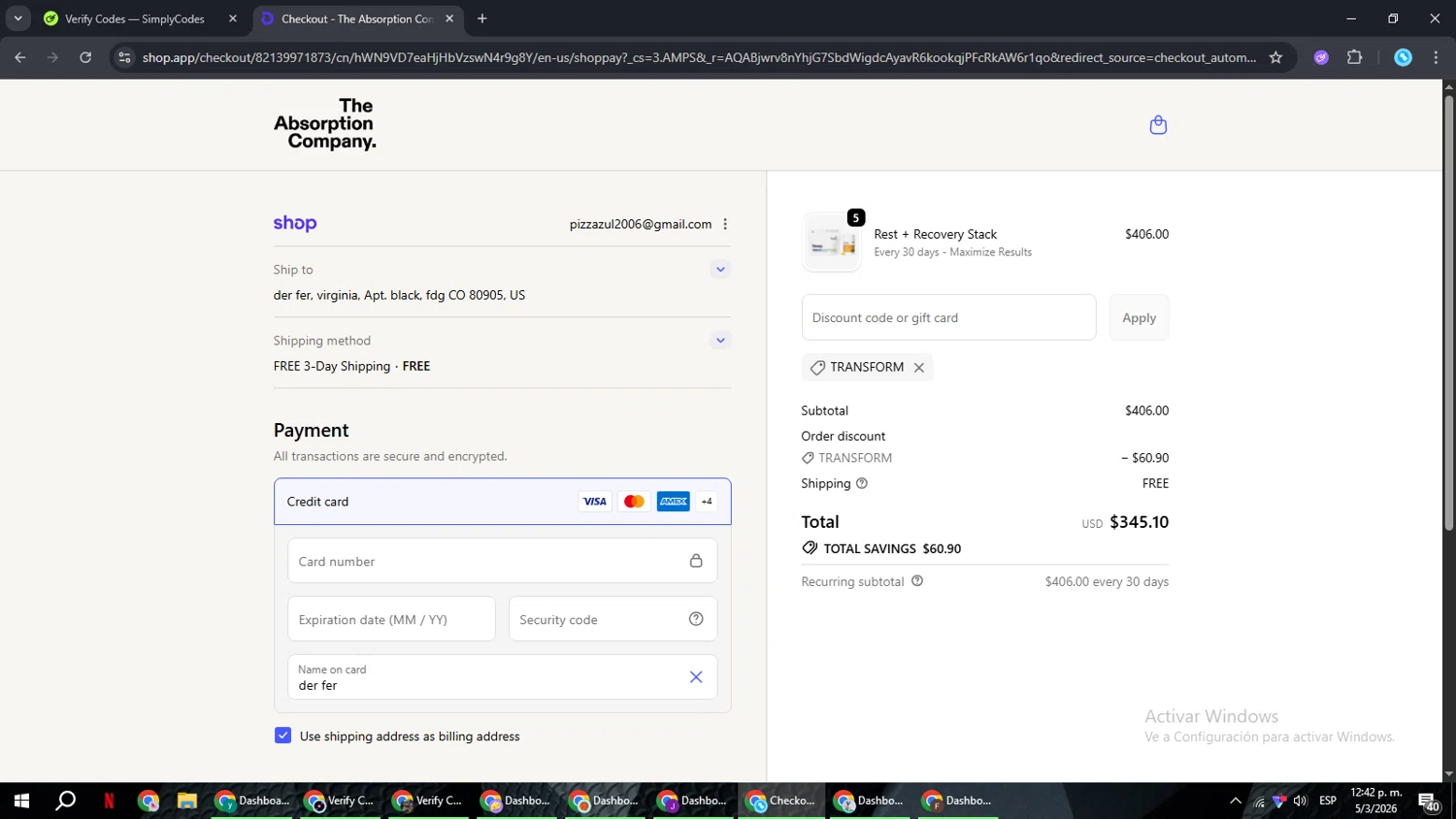
Task: Focus the Card number input
Action: pyautogui.click(x=502, y=561)
